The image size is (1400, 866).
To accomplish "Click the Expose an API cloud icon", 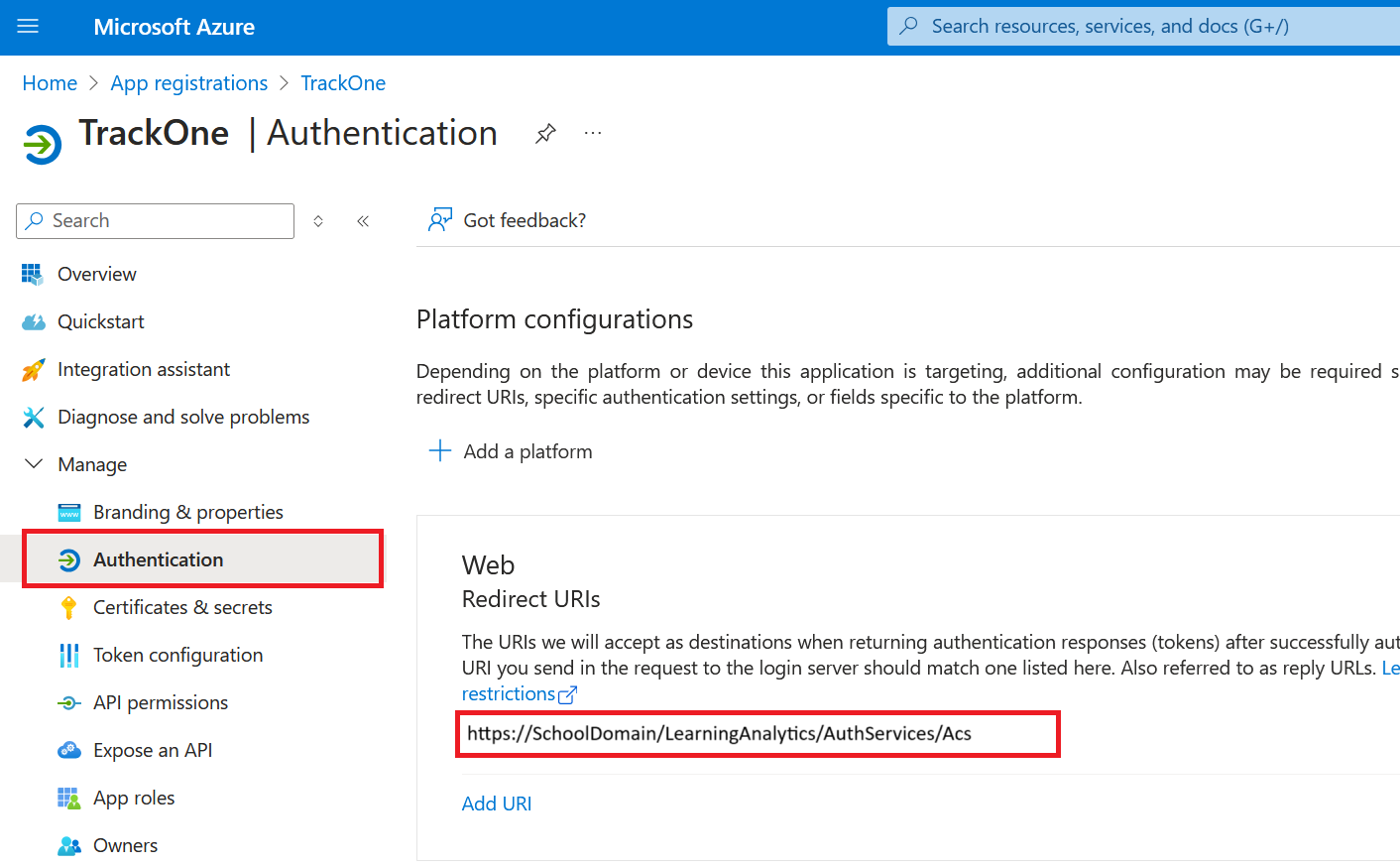I will tap(69, 750).
